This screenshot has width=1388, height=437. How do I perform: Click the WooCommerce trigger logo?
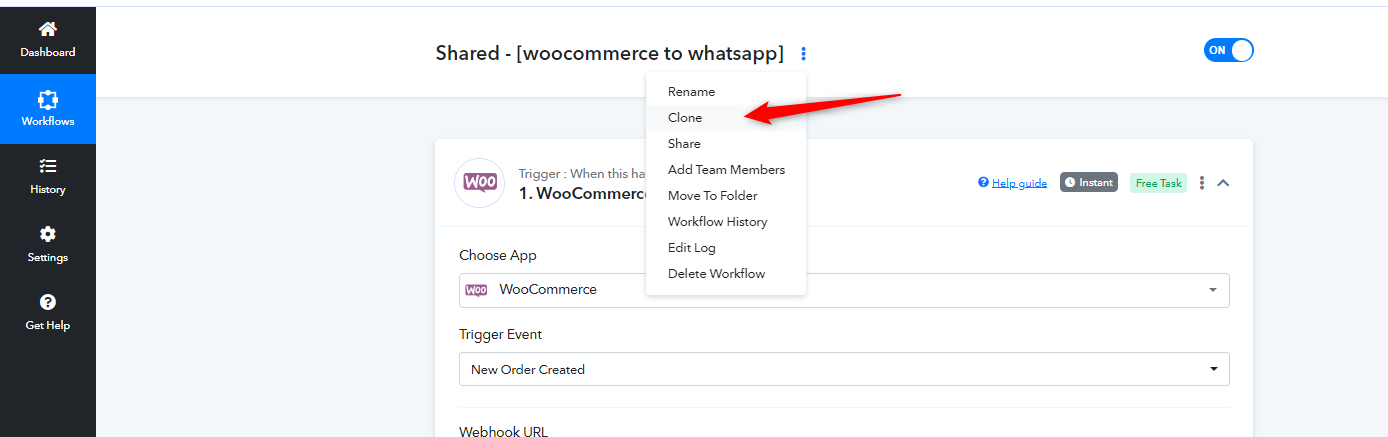[x=479, y=183]
